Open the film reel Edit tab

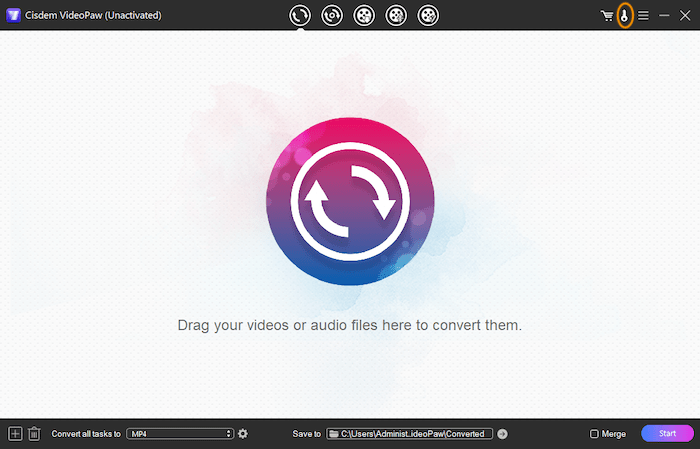428,16
